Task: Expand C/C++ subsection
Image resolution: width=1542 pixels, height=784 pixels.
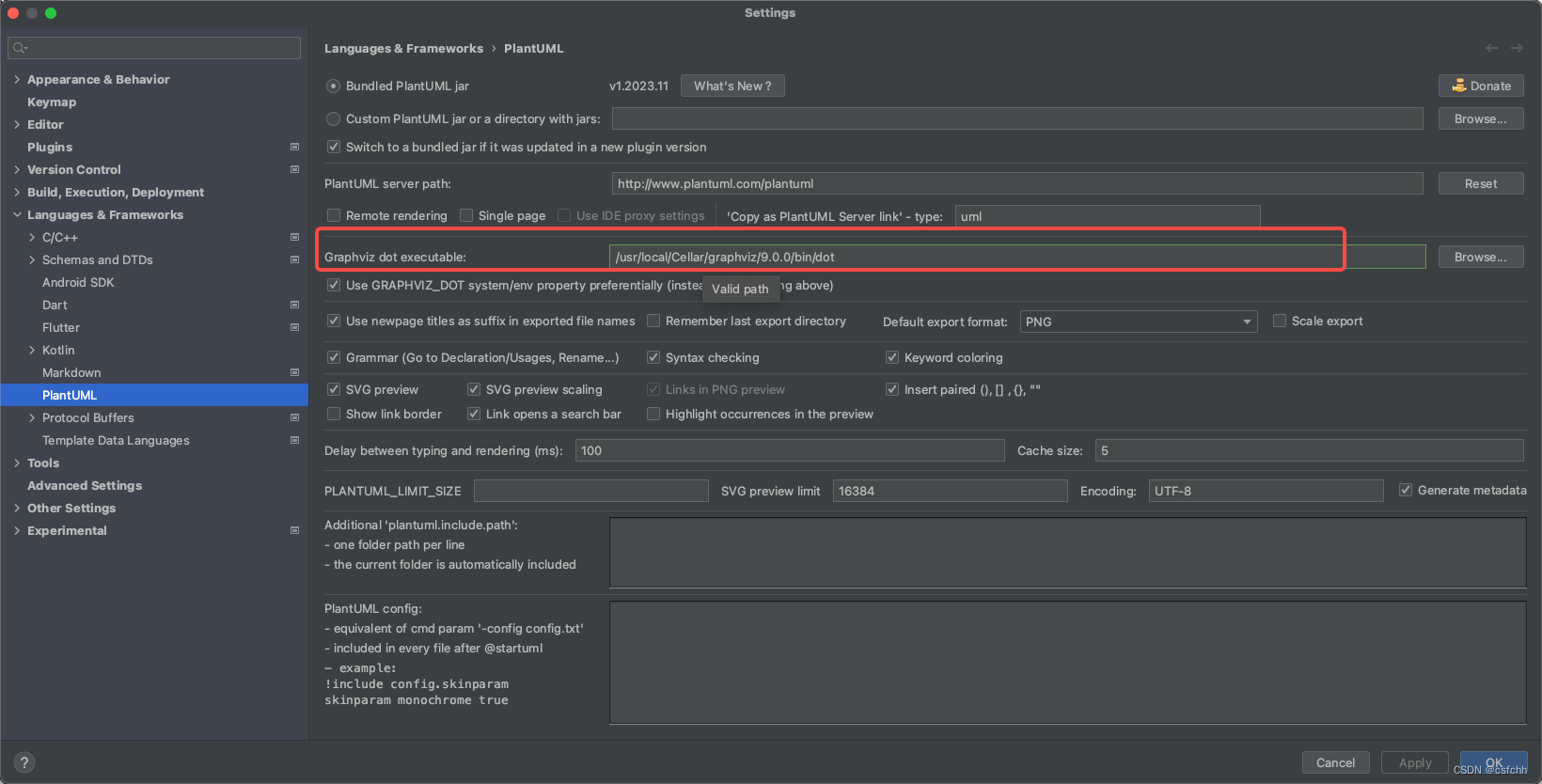Action: 32,237
